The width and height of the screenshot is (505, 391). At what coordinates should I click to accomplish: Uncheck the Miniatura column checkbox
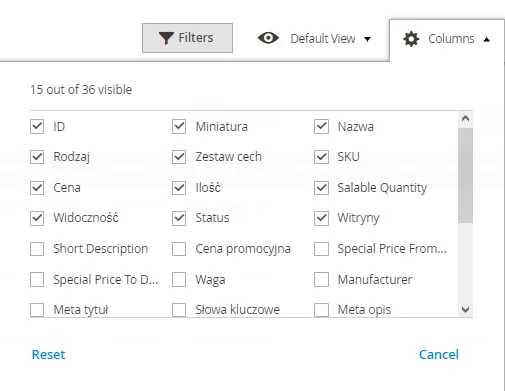click(x=179, y=127)
